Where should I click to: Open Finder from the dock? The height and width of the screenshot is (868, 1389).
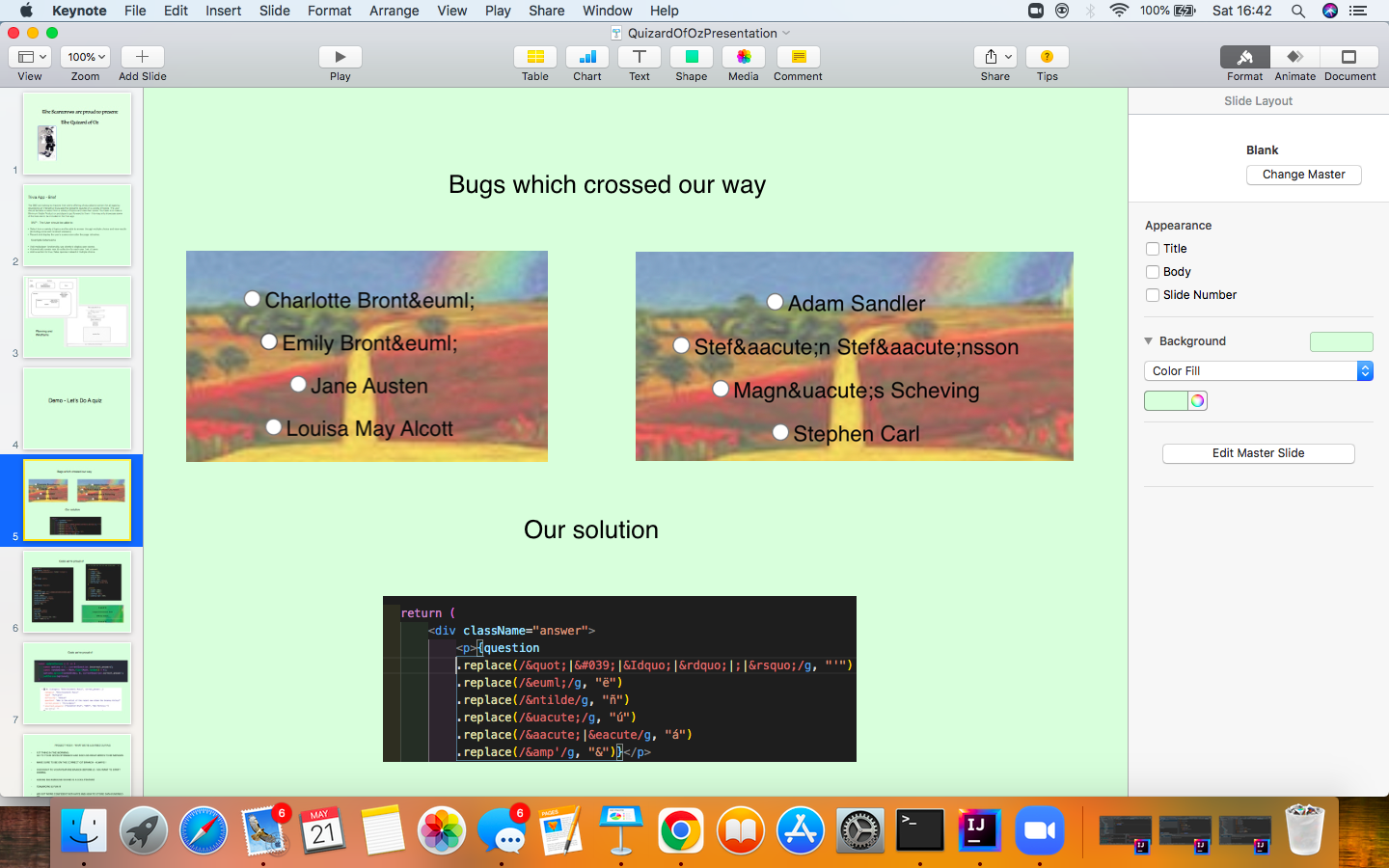click(x=84, y=829)
